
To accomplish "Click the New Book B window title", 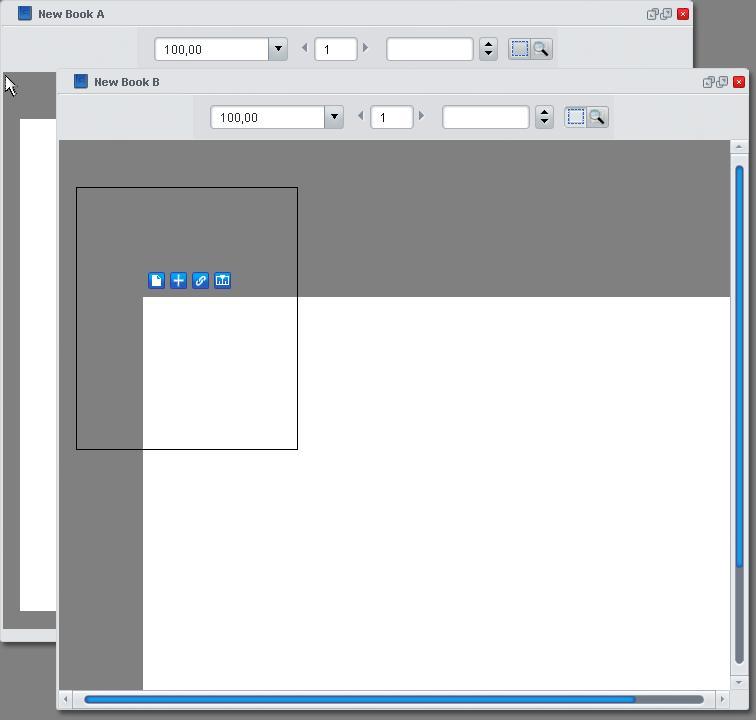I will pos(127,82).
